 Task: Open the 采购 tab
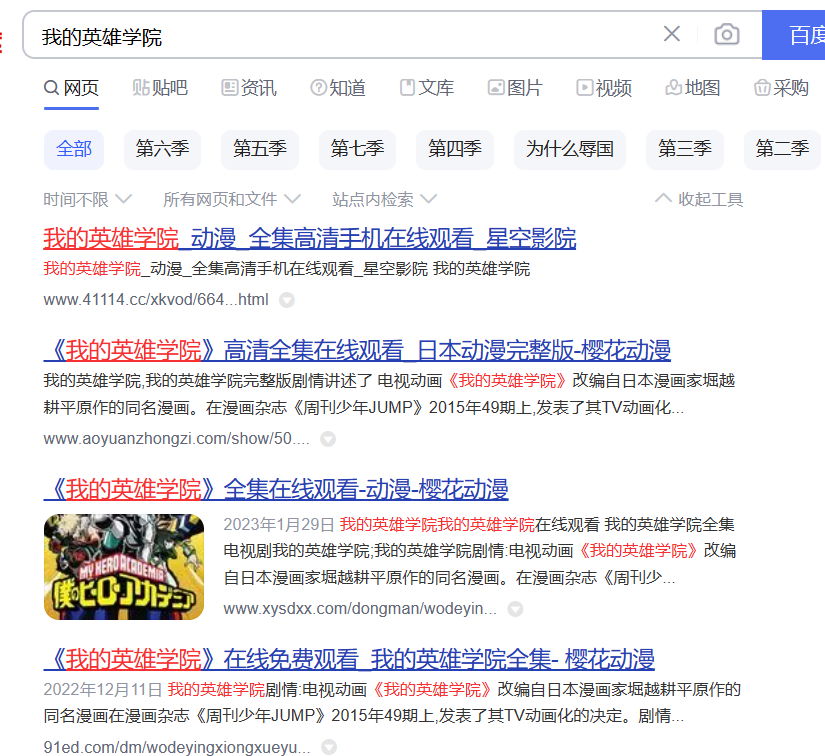tap(781, 88)
